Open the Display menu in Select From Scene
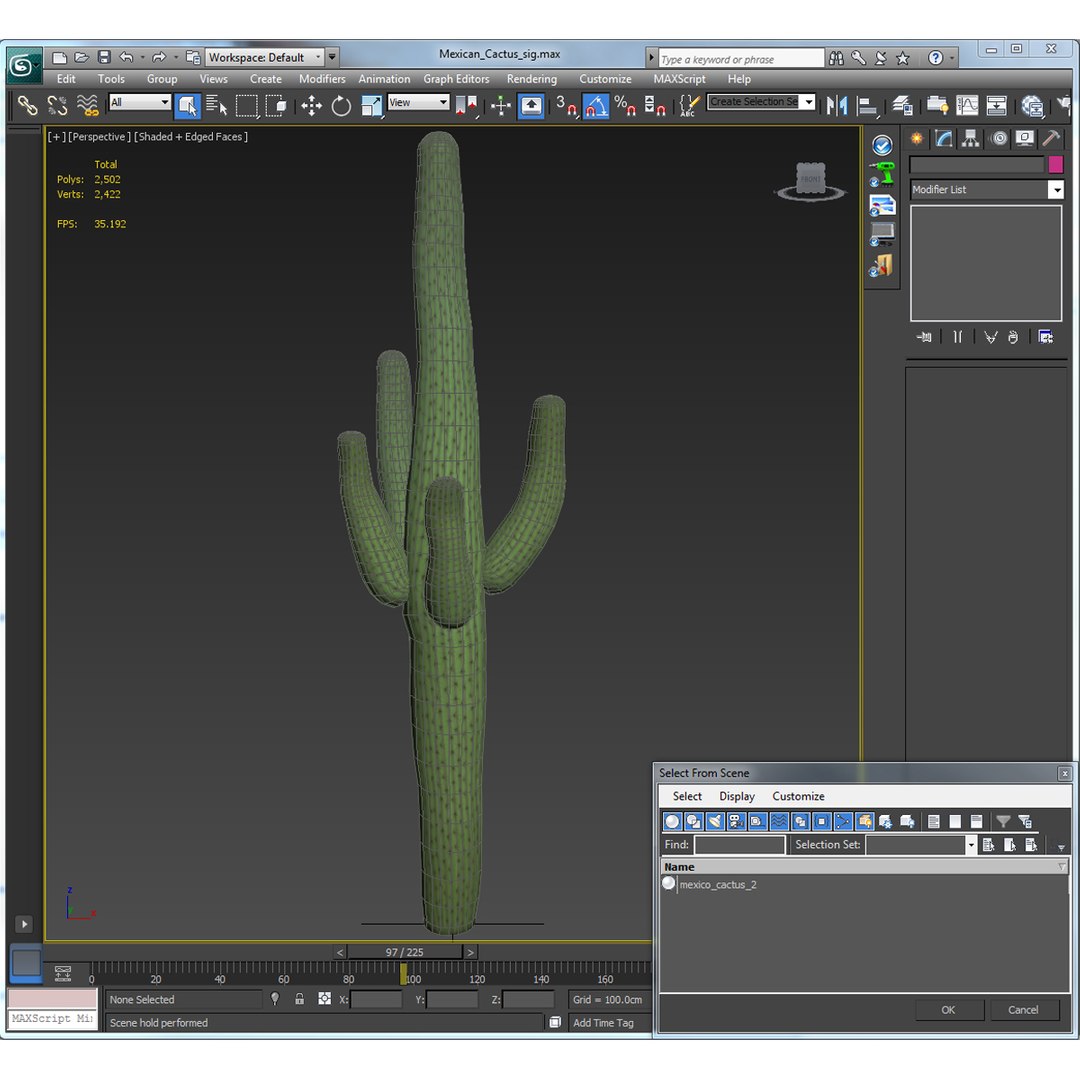The width and height of the screenshot is (1080, 1080). (x=737, y=796)
